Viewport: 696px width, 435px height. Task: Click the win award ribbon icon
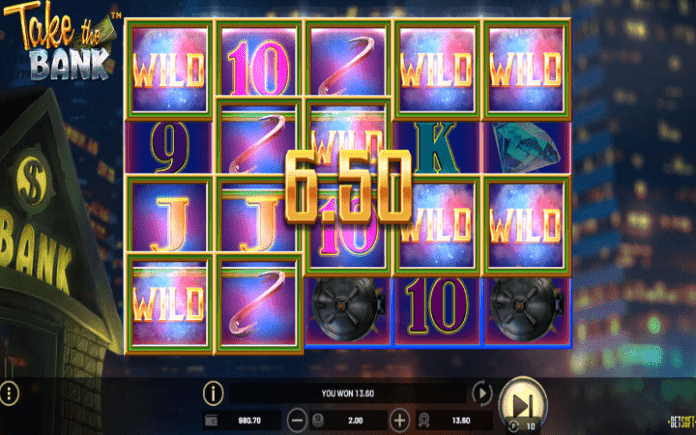pyautogui.click(x=424, y=420)
